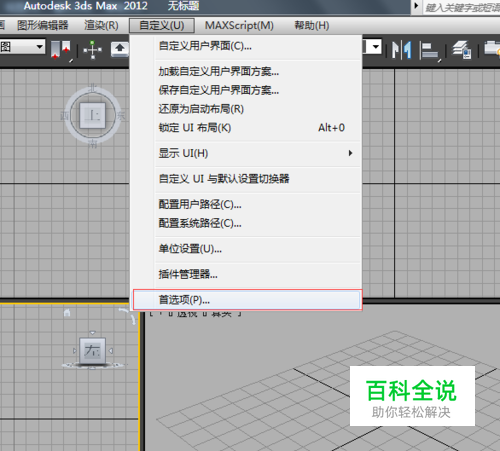Open the 图形编辑器 menu
Image resolution: width=500 pixels, height=451 pixels.
click(x=43, y=25)
